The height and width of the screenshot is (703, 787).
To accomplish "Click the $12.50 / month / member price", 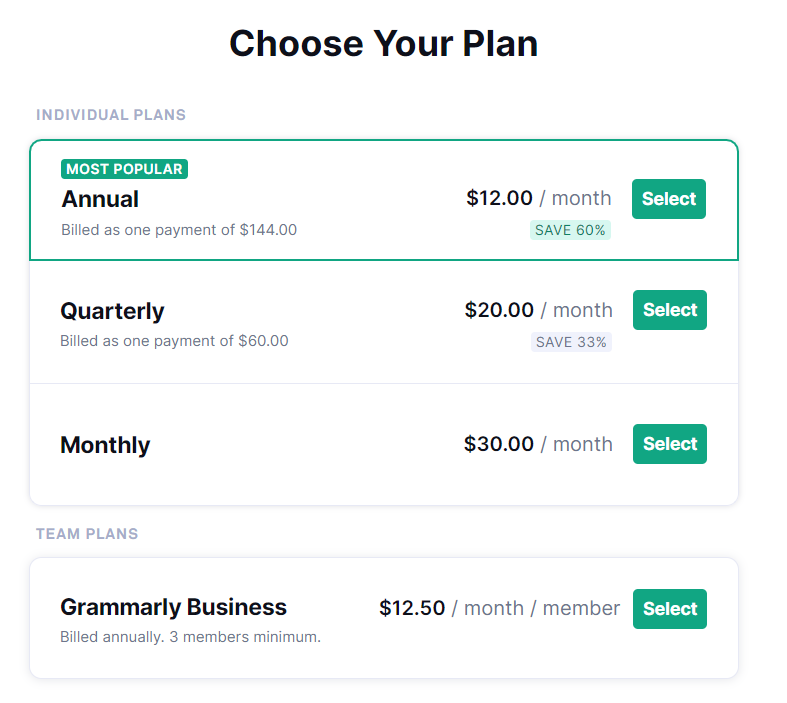I will [499, 608].
